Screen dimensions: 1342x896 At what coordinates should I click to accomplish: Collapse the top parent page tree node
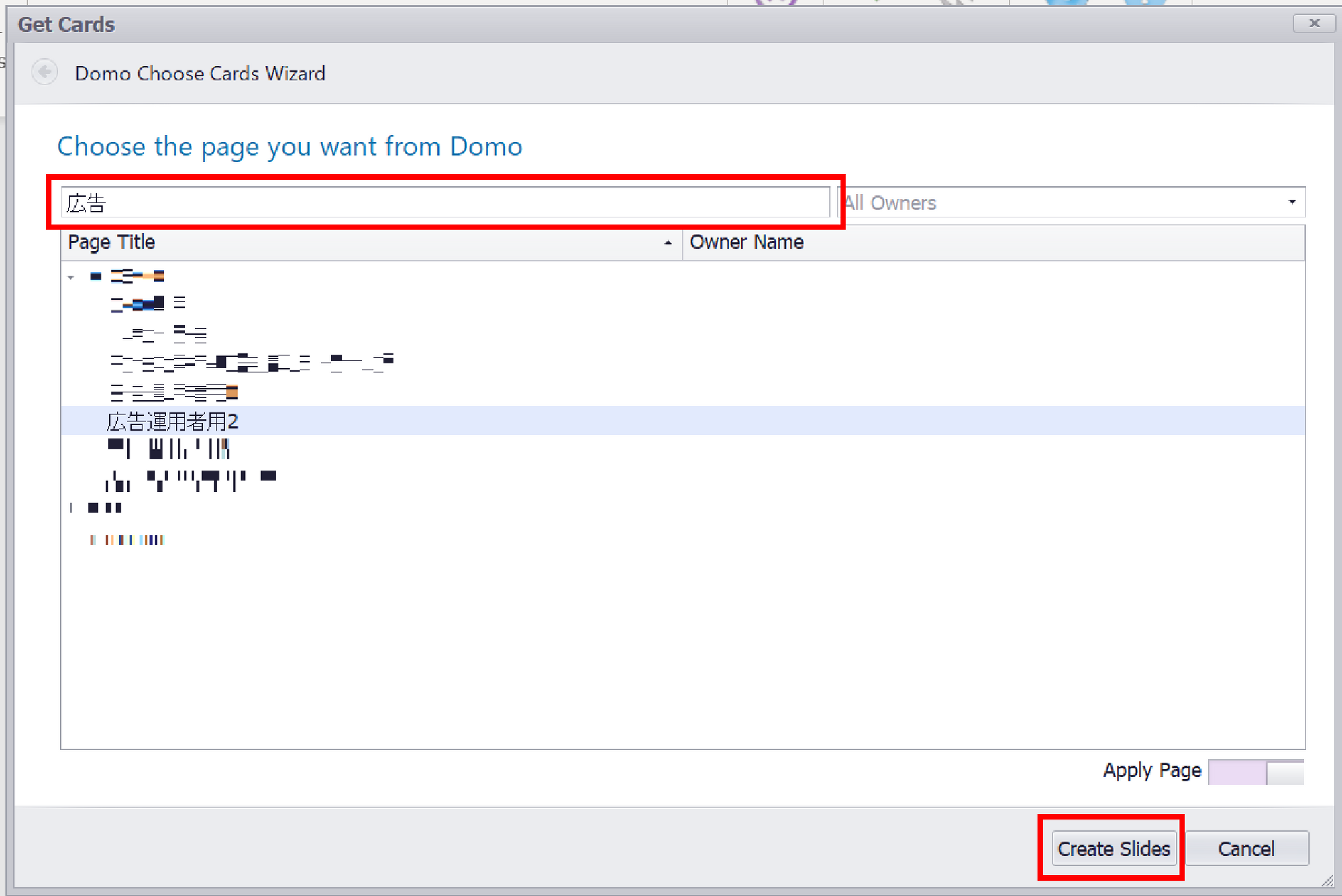pos(71,277)
